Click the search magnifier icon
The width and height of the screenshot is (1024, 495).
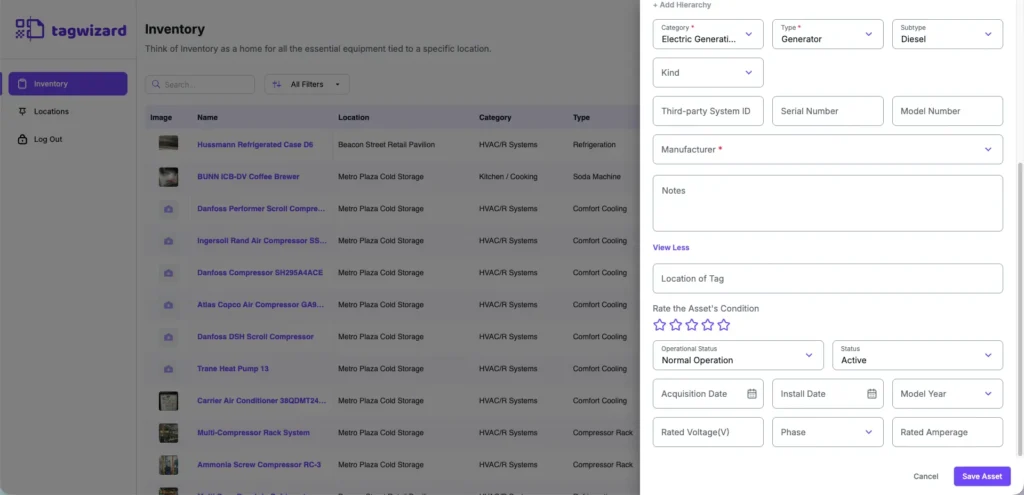[156, 85]
